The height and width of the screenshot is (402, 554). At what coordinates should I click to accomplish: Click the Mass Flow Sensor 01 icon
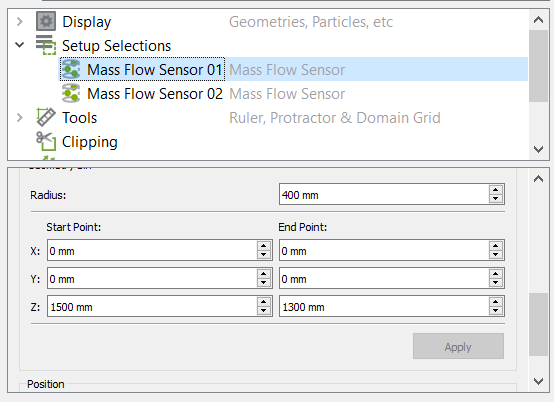tap(71, 69)
